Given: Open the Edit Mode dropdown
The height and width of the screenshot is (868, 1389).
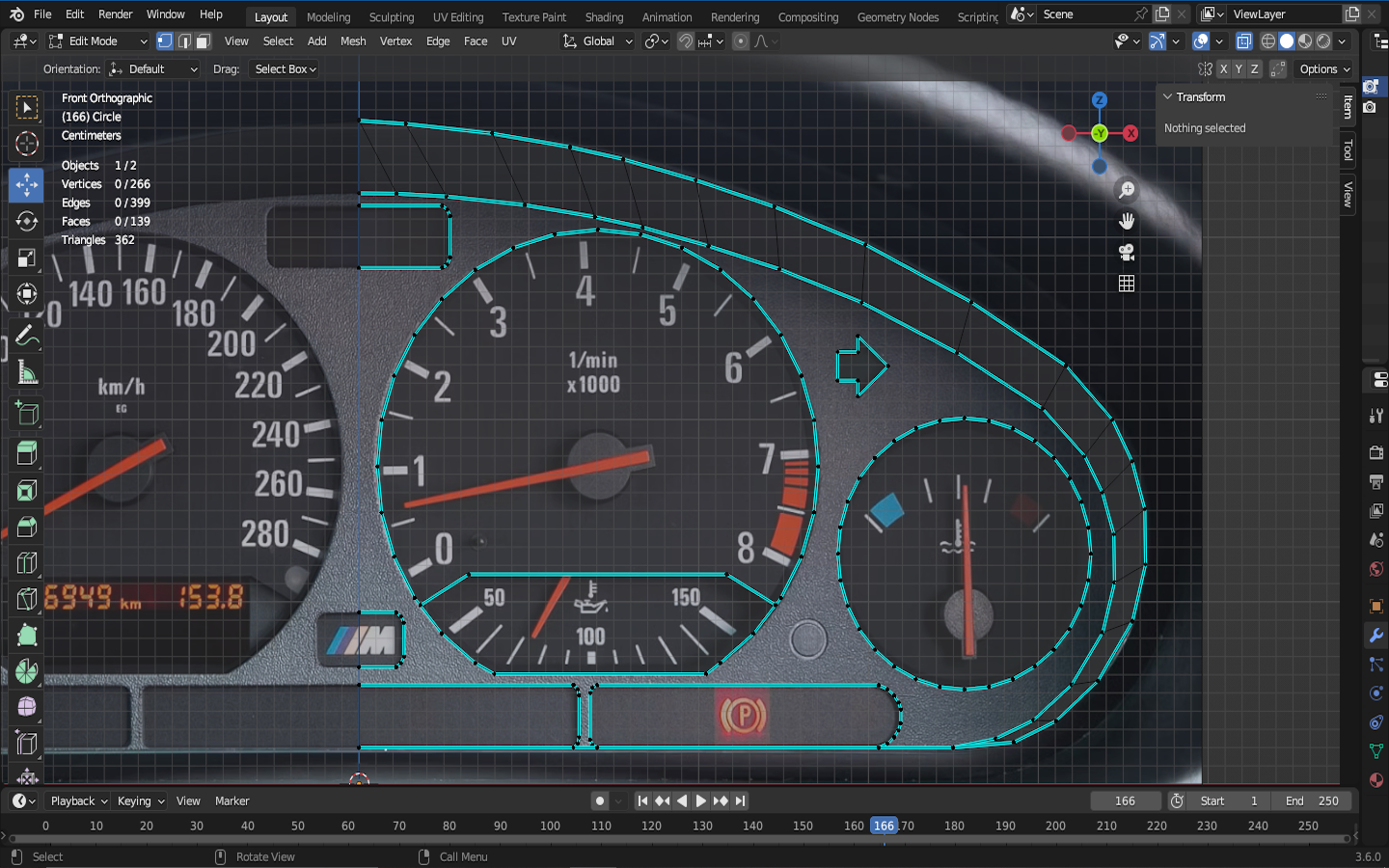Looking at the screenshot, I should coord(97,41).
